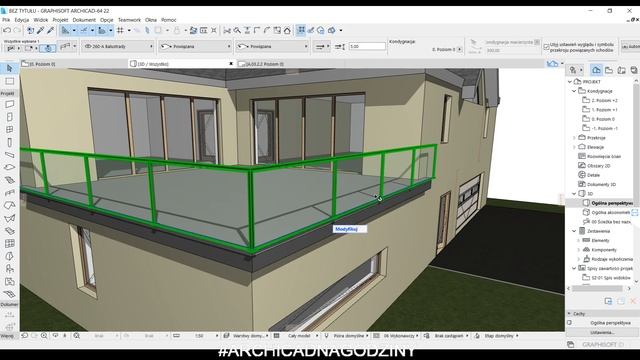This screenshot has width=640, height=360.
Task: Collapse the PROJEKT tree node
Action: [x=570, y=82]
